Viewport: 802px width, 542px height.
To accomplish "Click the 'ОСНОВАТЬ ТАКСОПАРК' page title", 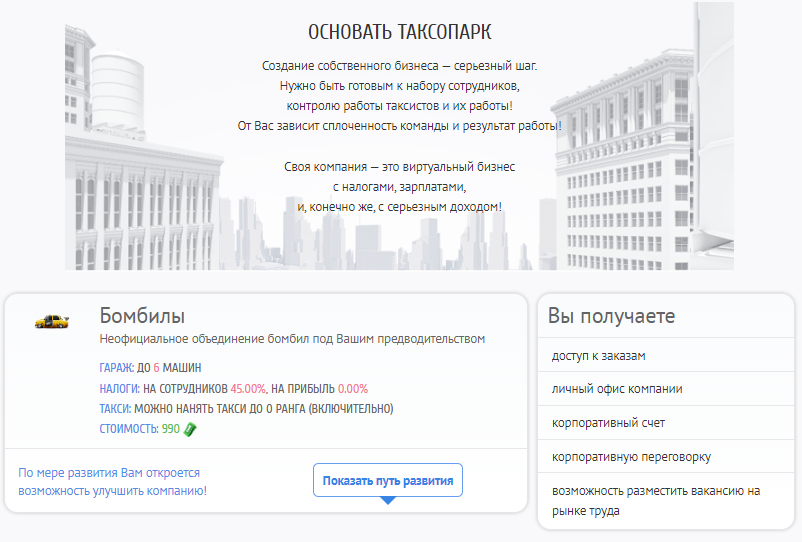I will coord(399,32).
